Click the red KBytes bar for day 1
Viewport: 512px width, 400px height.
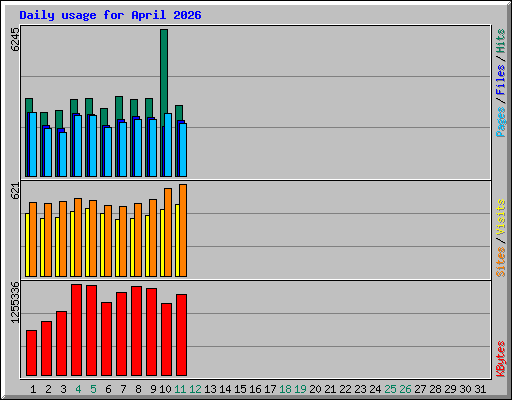(x=31, y=353)
